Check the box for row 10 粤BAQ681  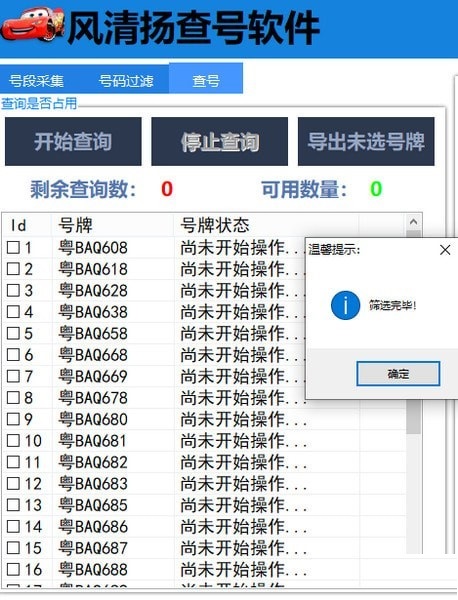click(x=13, y=441)
